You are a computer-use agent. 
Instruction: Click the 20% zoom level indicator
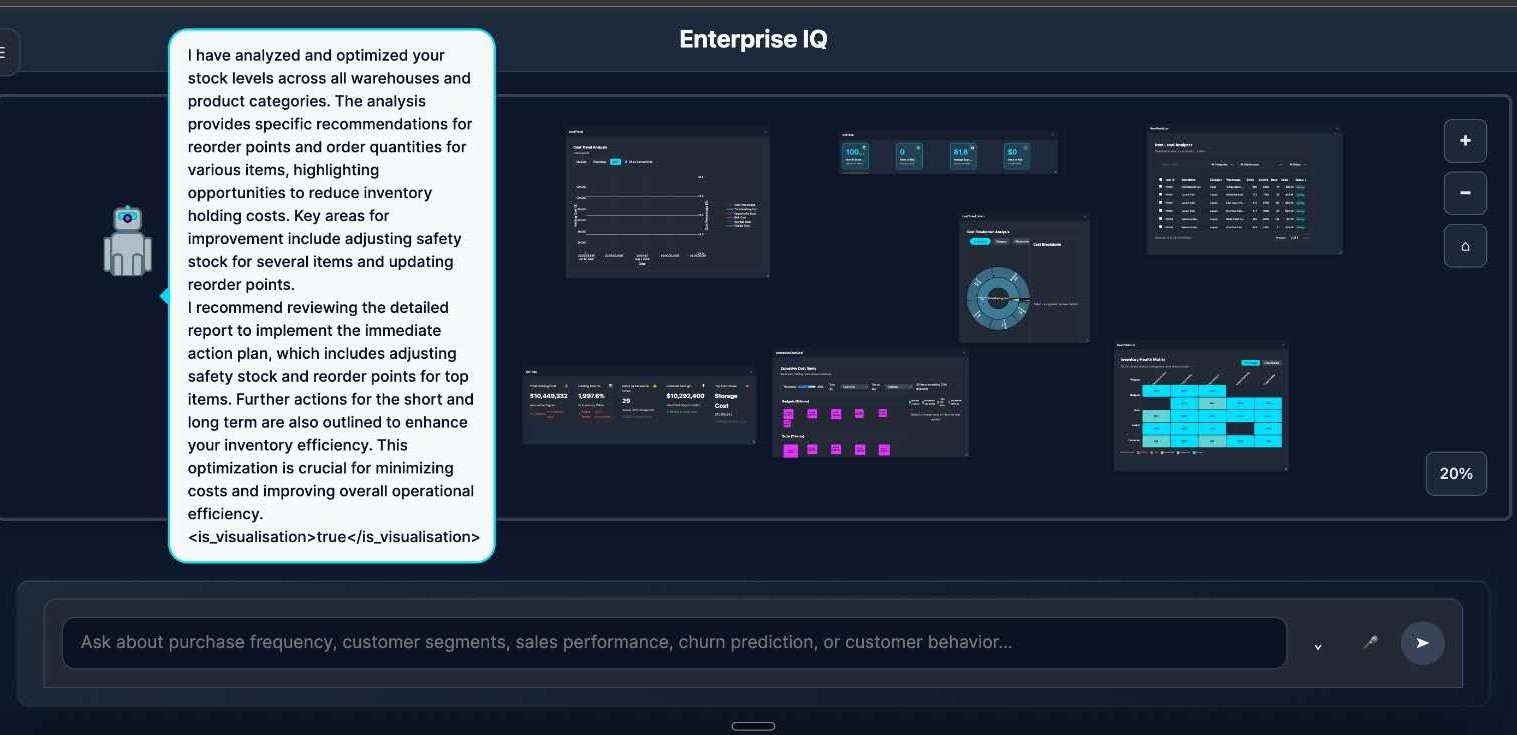pos(1455,474)
